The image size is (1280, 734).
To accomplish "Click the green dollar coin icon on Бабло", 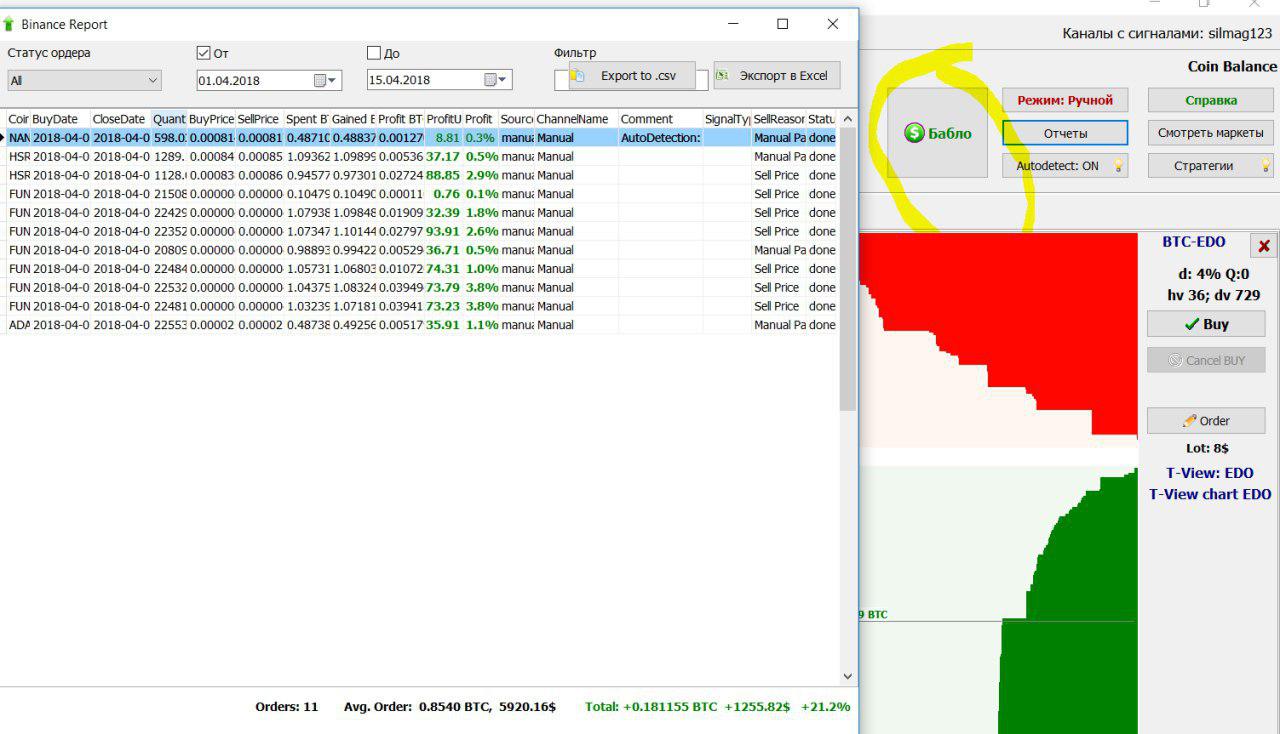I will (914, 133).
